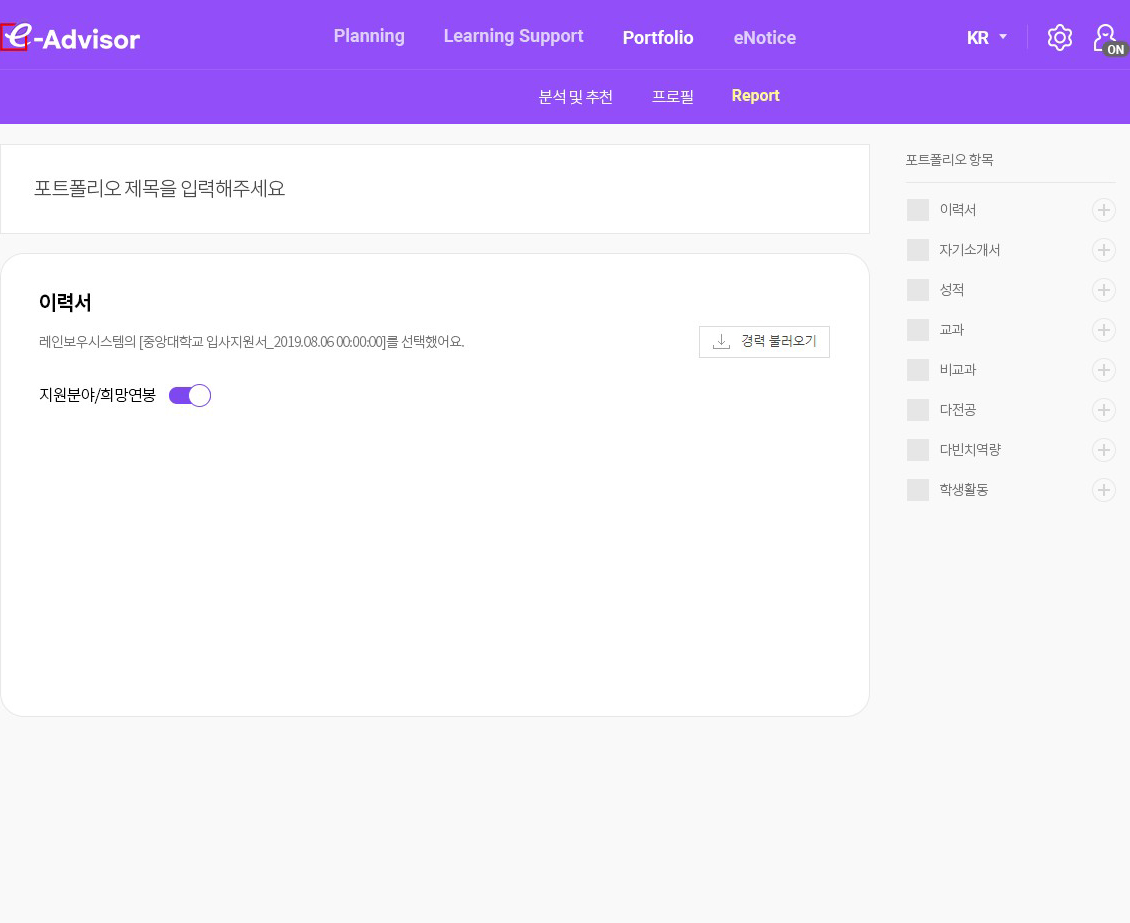Add 자기소개서 with its plus icon
The height and width of the screenshot is (923, 1130).
(x=1103, y=250)
